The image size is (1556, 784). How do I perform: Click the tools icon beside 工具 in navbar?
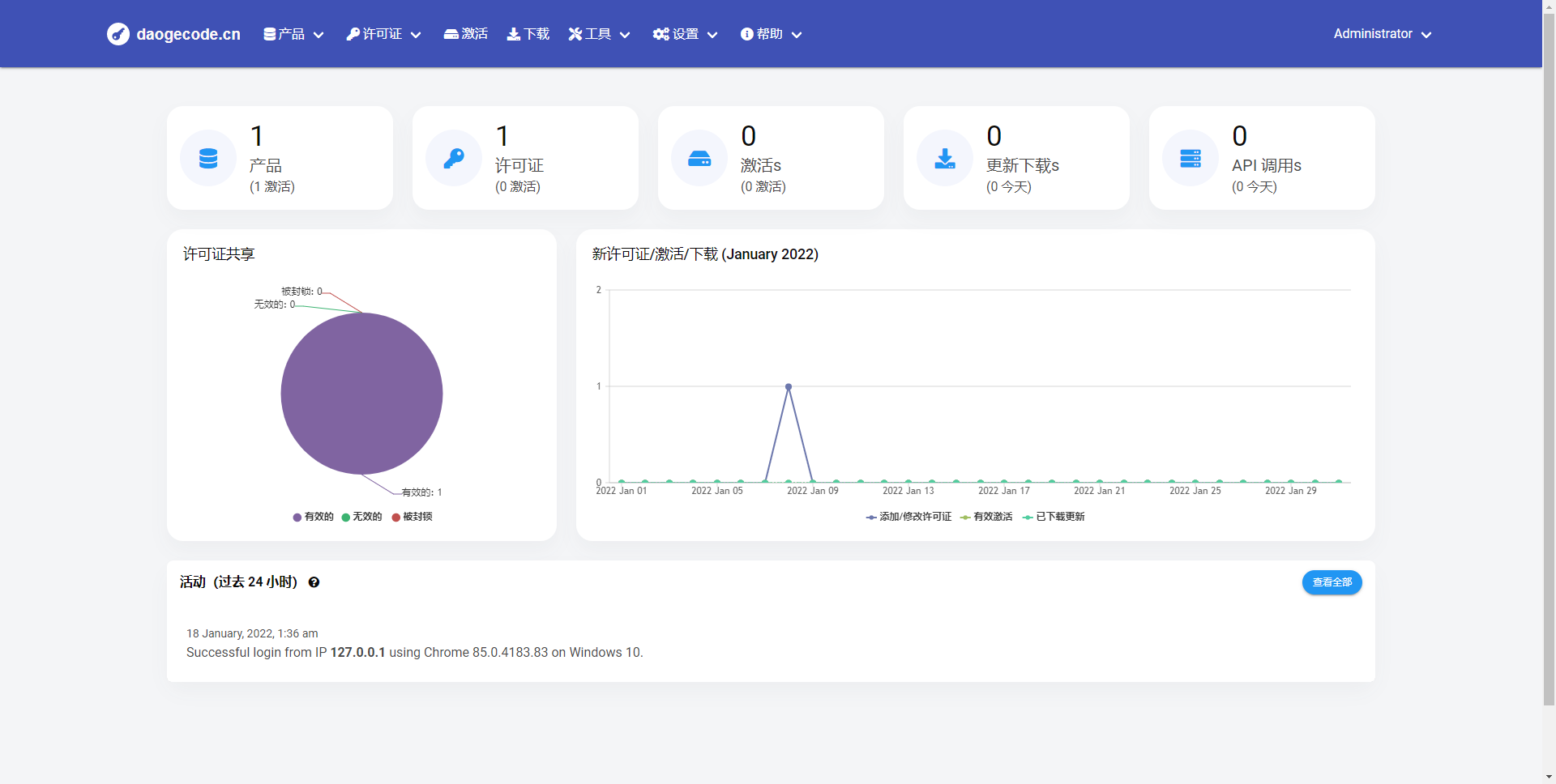coord(575,34)
